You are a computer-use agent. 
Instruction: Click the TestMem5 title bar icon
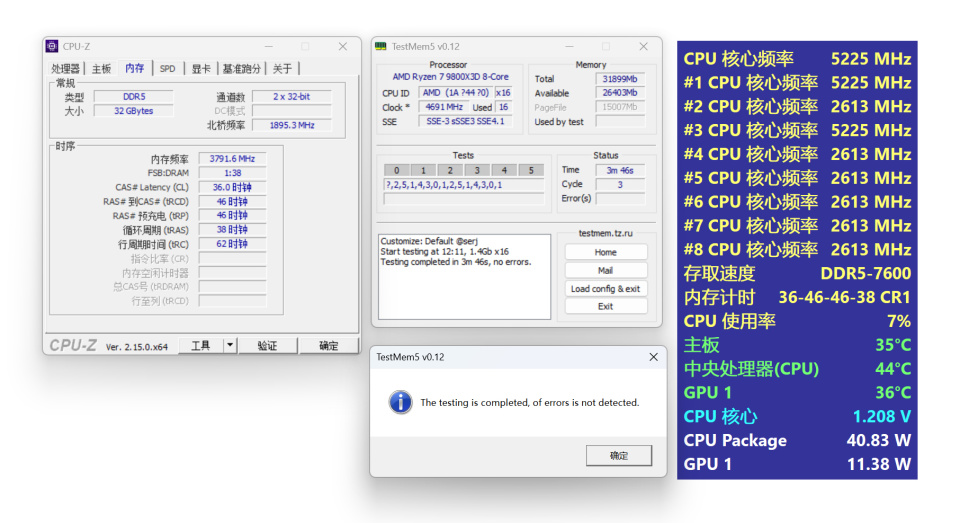point(381,47)
